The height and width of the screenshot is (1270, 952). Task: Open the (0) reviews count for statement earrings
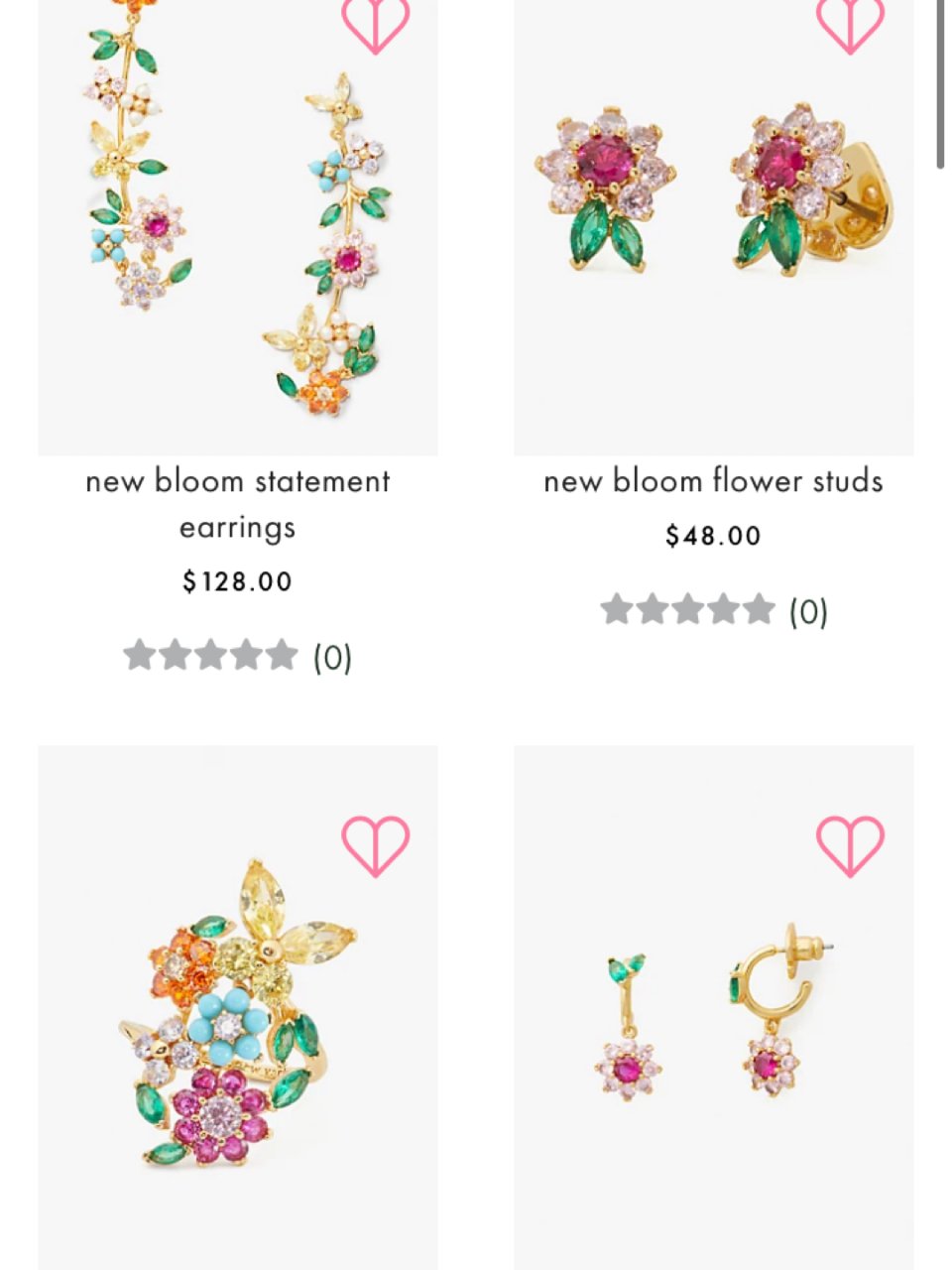[x=332, y=657]
